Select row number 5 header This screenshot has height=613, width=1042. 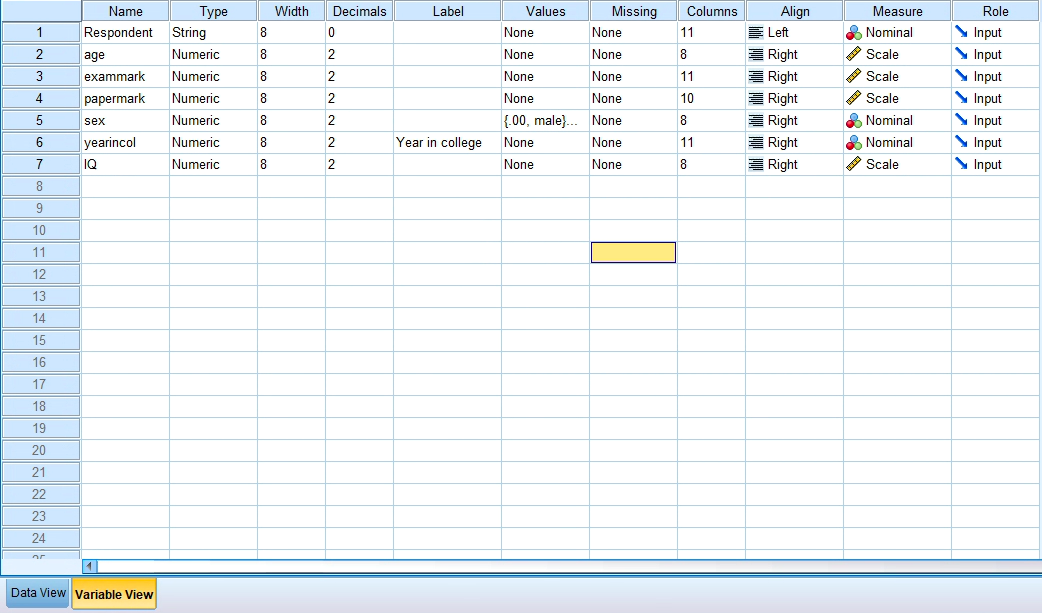tap(40, 120)
